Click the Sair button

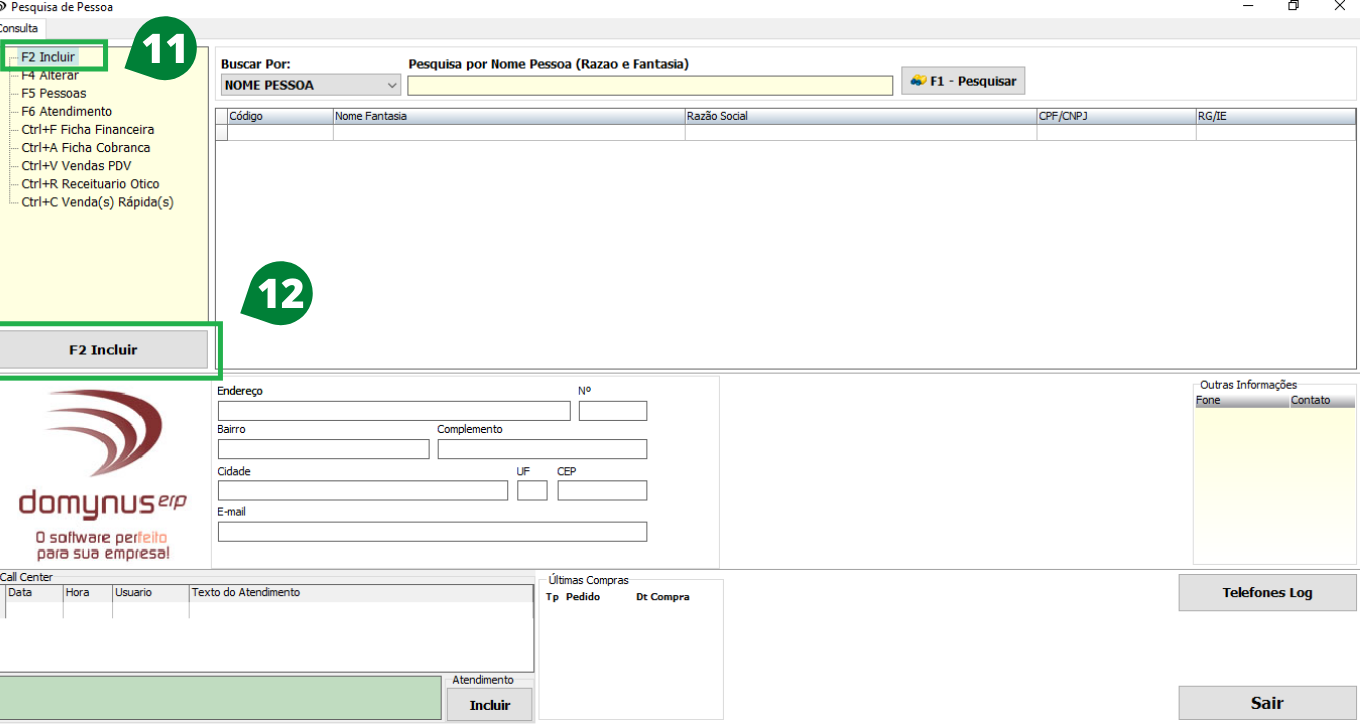tap(1267, 703)
